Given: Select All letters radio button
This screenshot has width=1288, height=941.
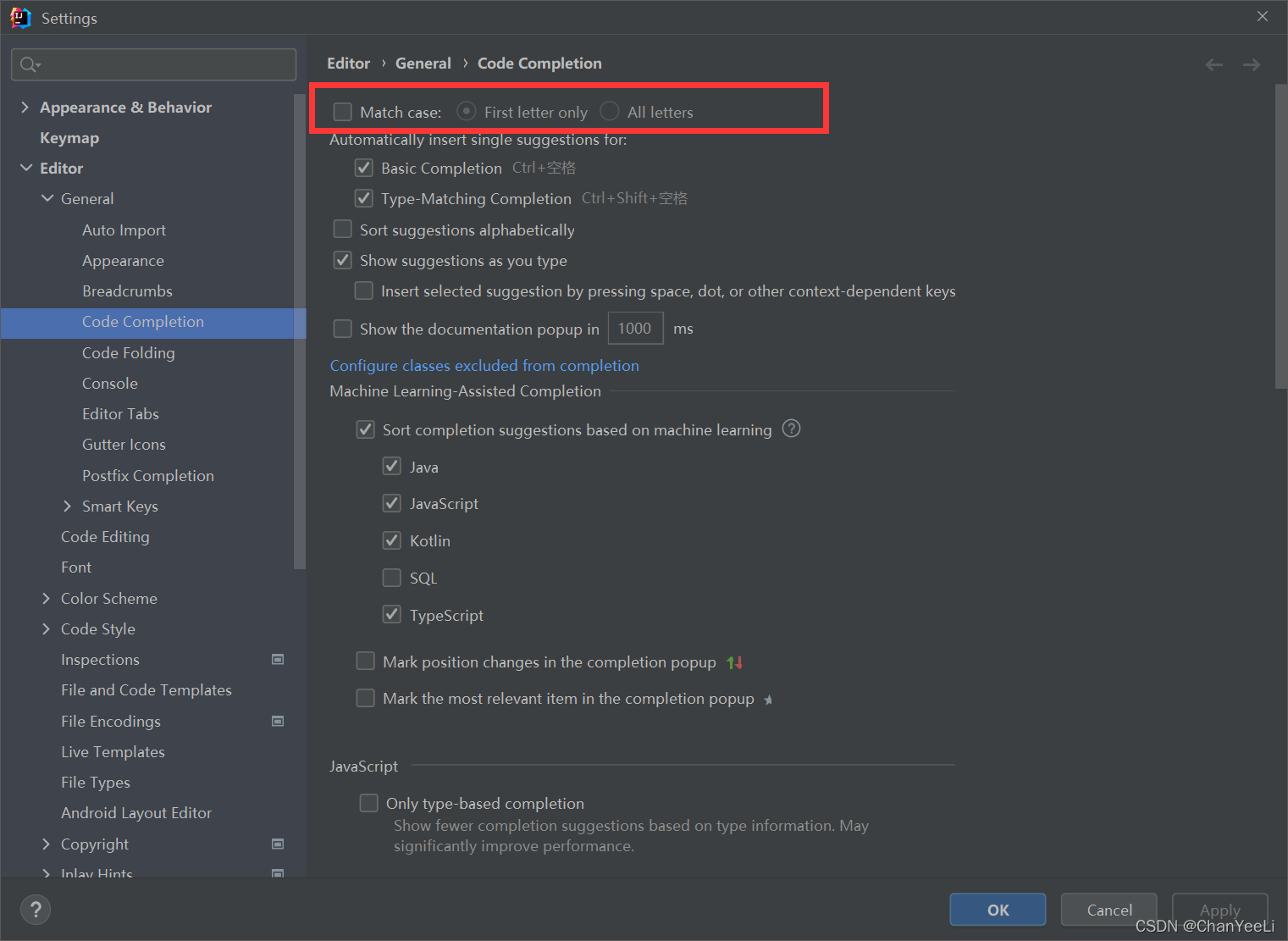Looking at the screenshot, I should pos(609,111).
